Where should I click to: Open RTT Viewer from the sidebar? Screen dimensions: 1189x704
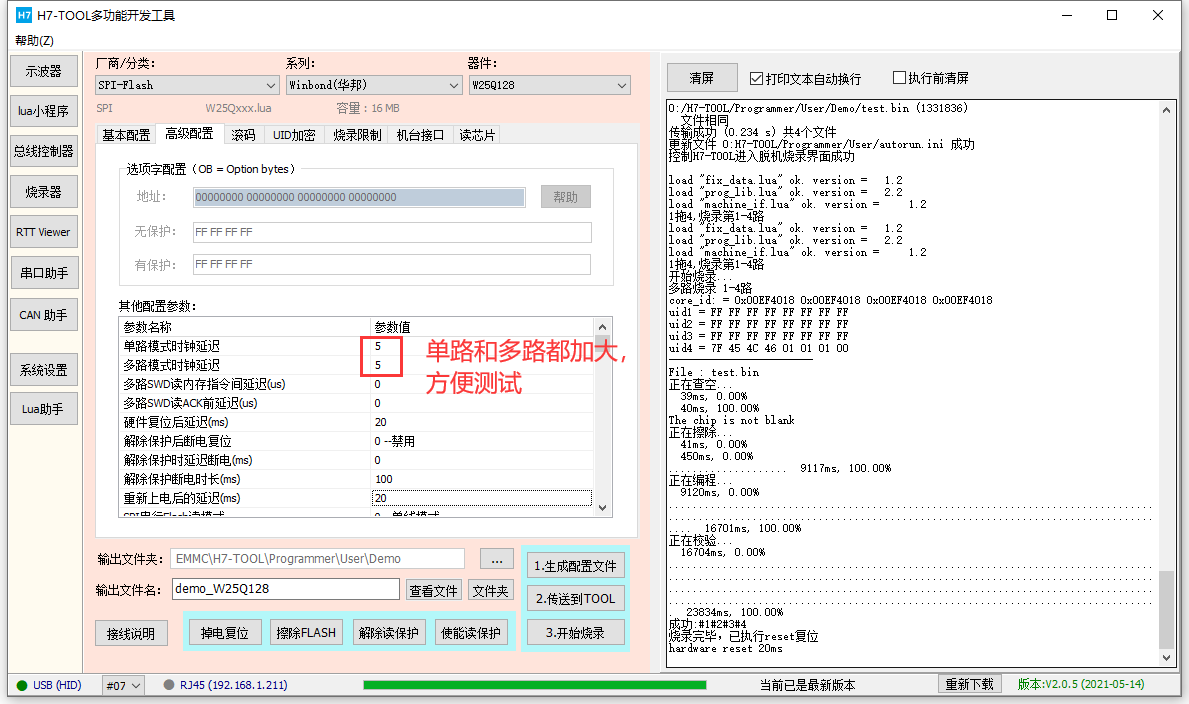pos(44,232)
